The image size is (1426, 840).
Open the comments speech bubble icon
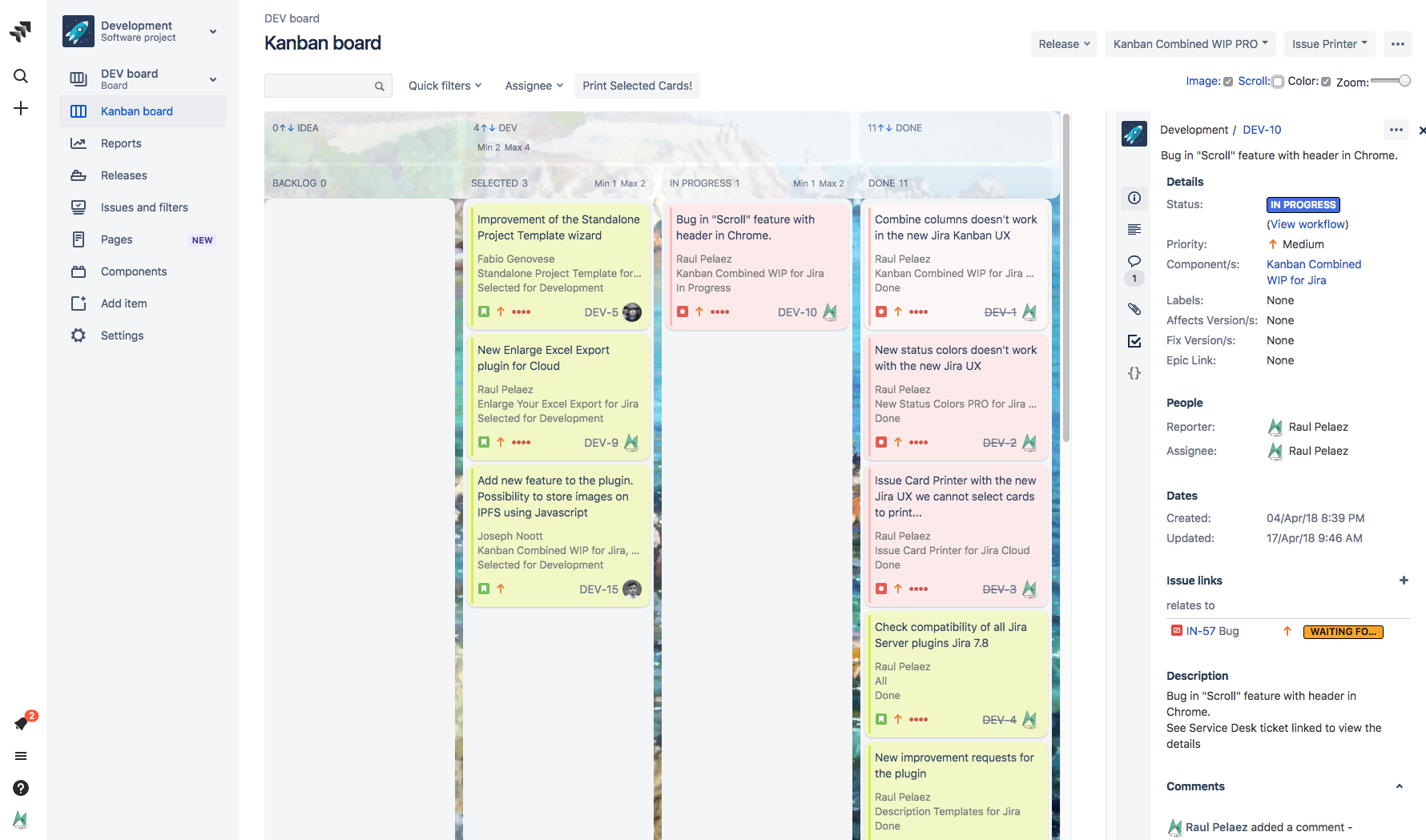click(1134, 261)
